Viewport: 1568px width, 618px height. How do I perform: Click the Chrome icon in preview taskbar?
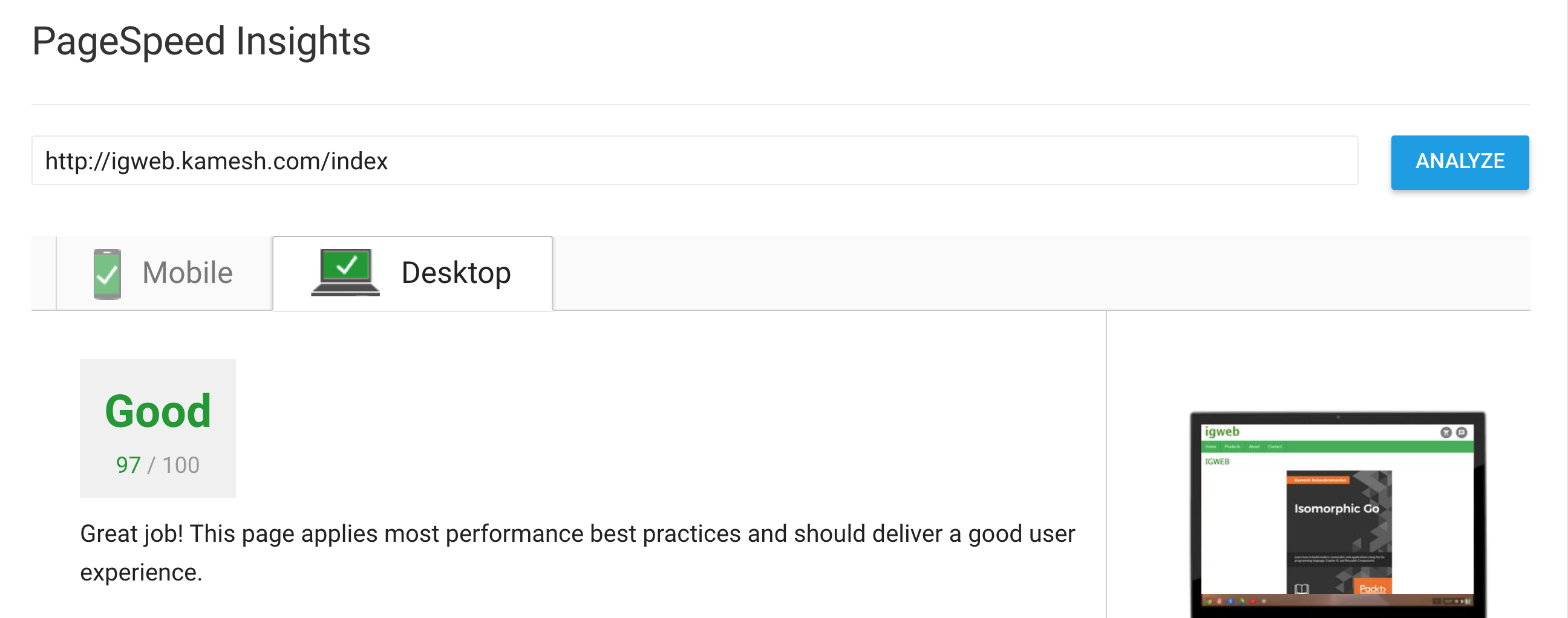click(1208, 601)
